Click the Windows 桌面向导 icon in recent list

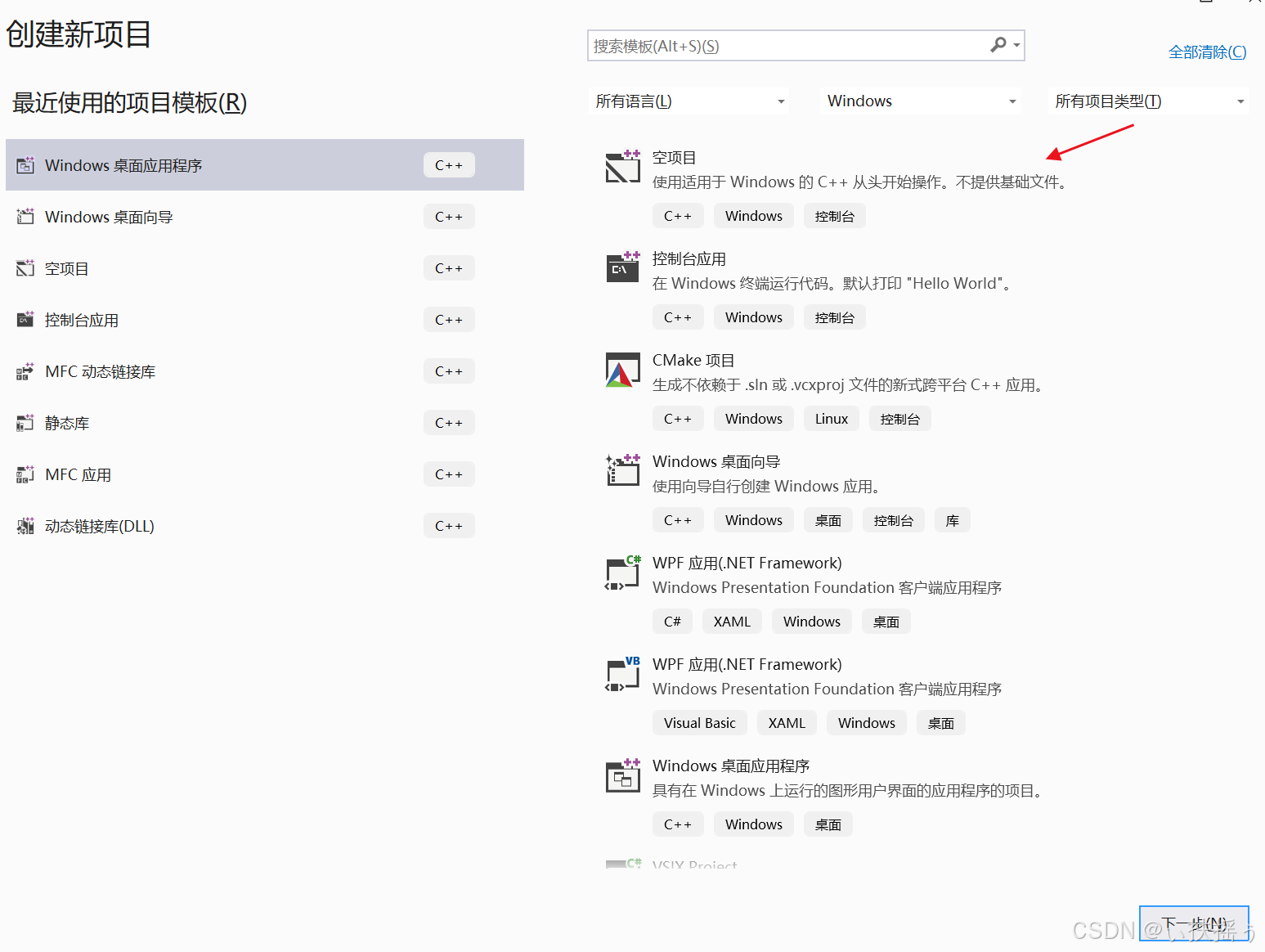[25, 217]
